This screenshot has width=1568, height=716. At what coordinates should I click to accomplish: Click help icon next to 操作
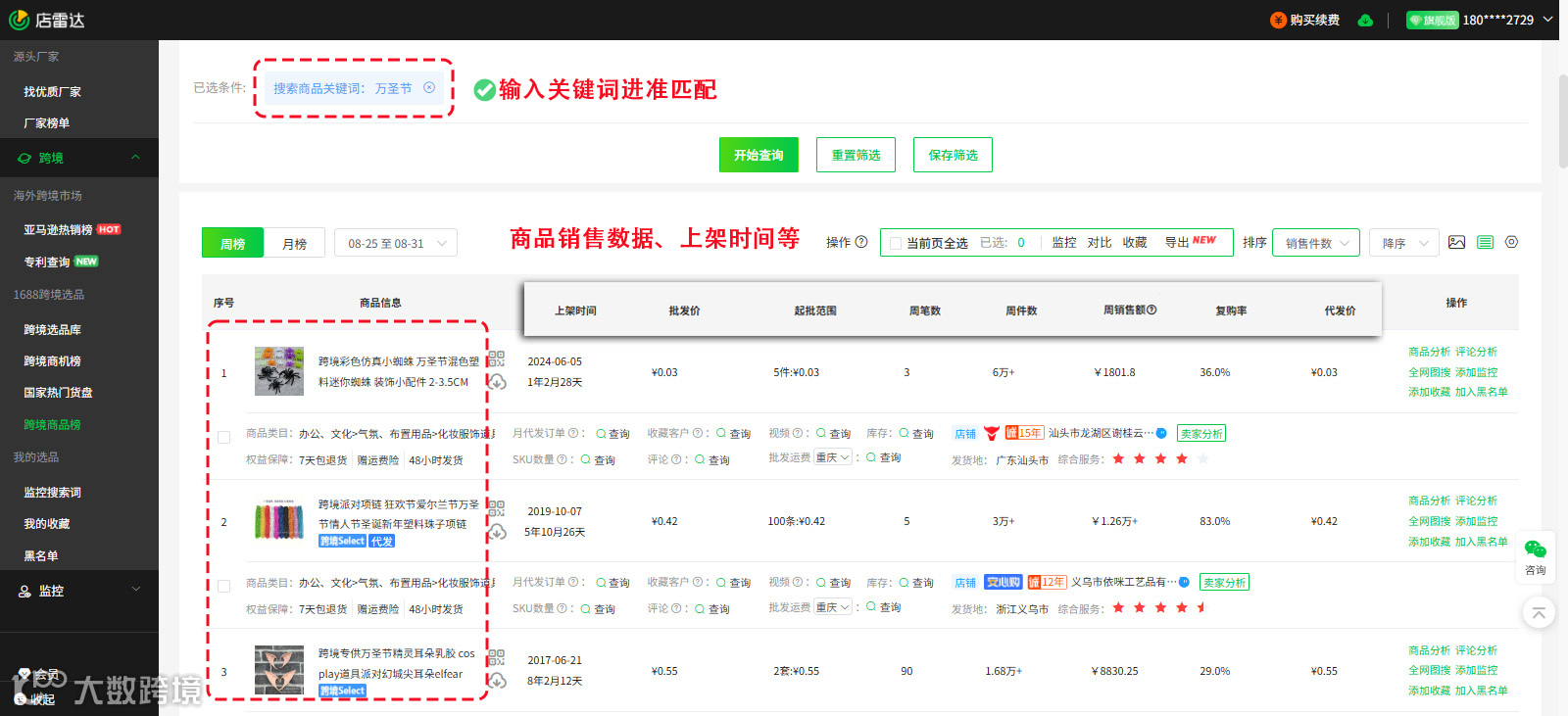point(861,242)
